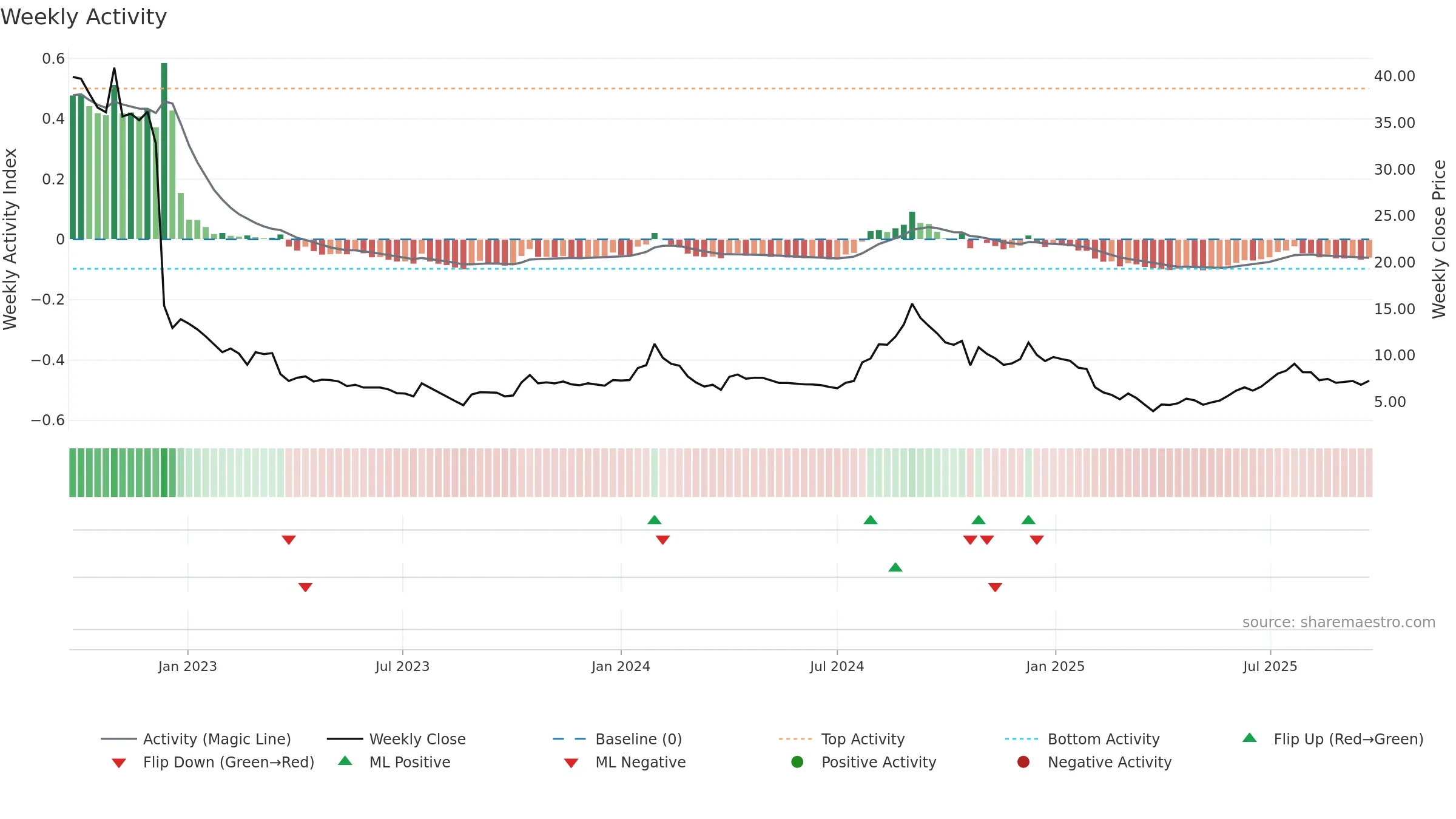This screenshot has width=1456, height=819.
Task: Click the Flip Up triangle just after Jul 2024
Action: (x=870, y=520)
